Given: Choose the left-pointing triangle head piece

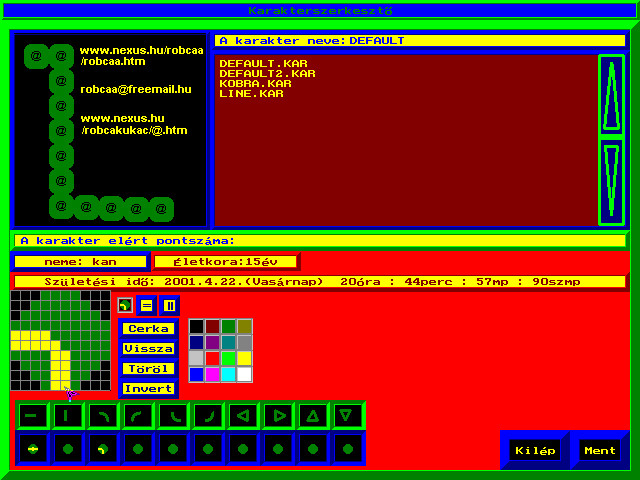Looking at the screenshot, I should click(243, 415).
